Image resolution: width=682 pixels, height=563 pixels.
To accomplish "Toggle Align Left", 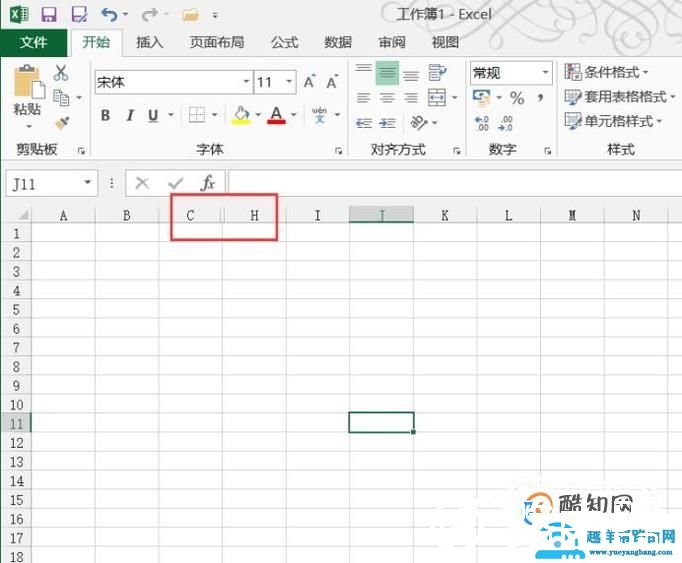I will pos(364,98).
